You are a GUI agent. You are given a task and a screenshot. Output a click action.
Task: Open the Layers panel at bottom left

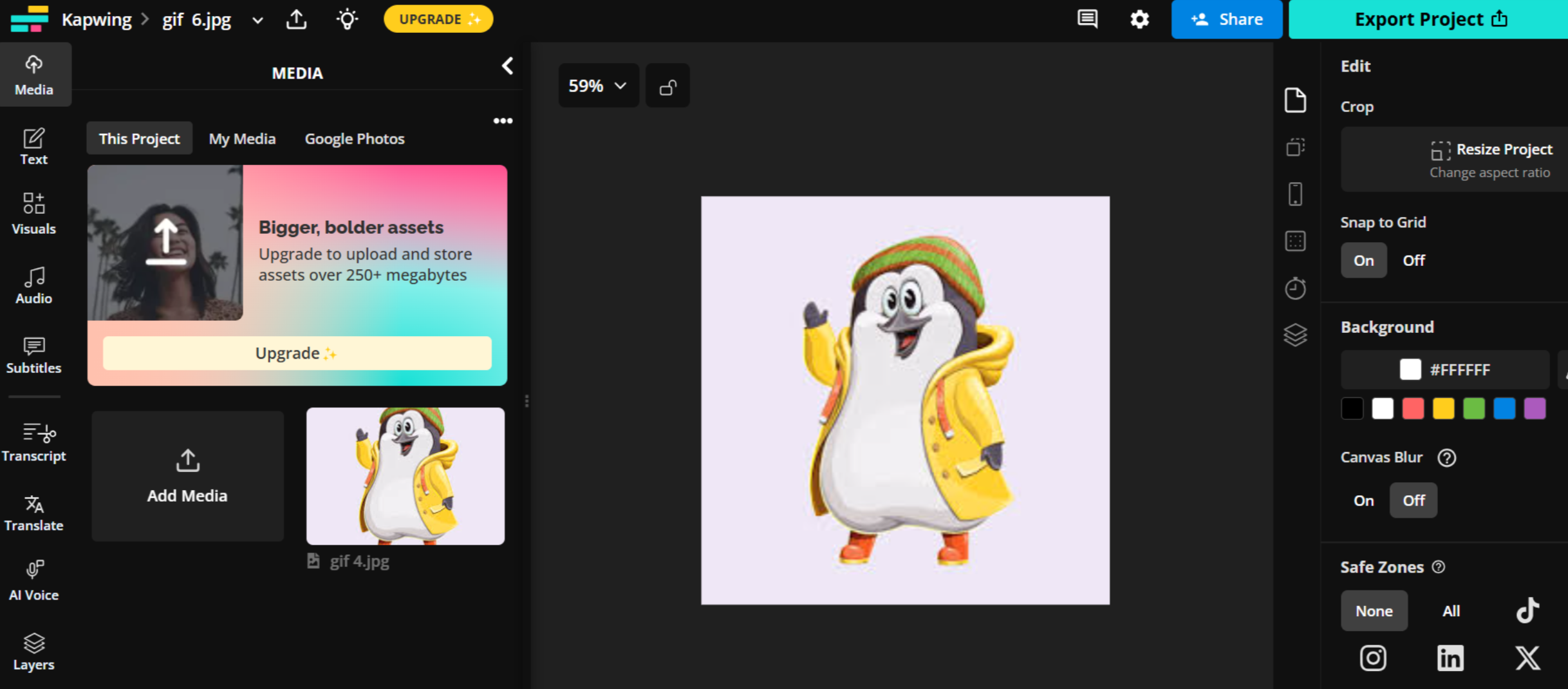(x=33, y=650)
